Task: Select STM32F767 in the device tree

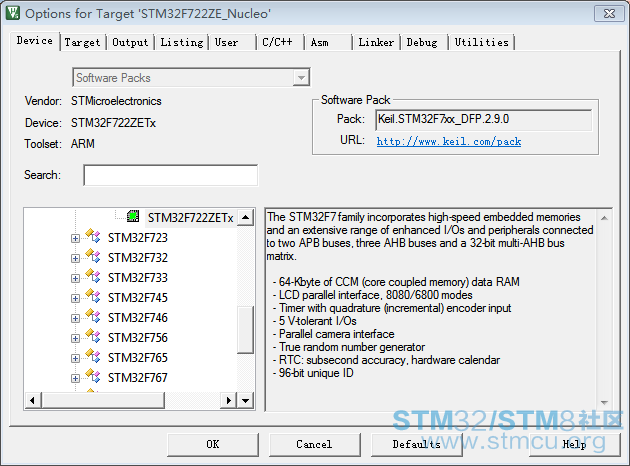Action: [138, 378]
